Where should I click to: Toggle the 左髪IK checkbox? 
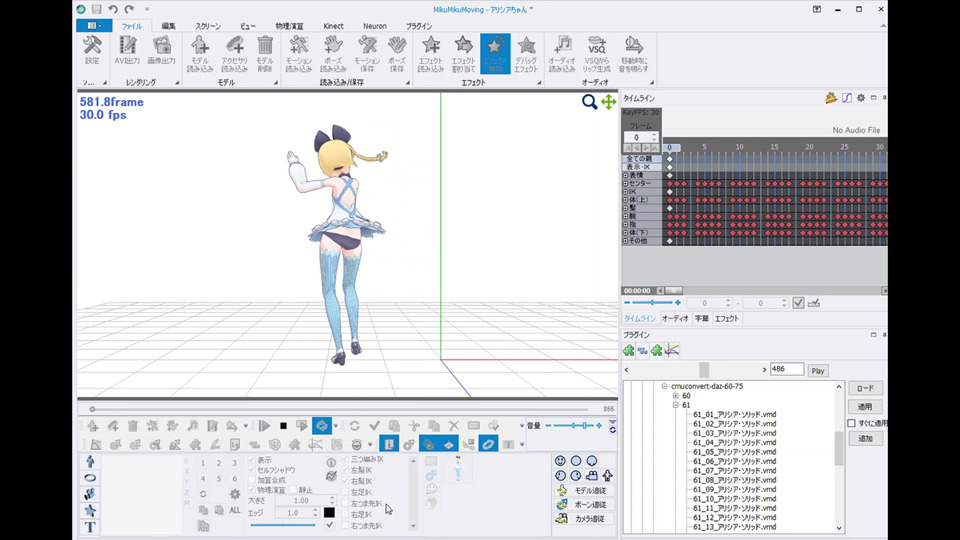click(345, 470)
